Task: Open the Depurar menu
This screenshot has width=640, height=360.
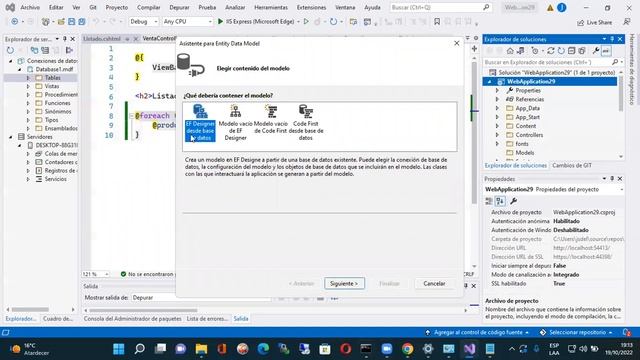Action: [x=179, y=7]
